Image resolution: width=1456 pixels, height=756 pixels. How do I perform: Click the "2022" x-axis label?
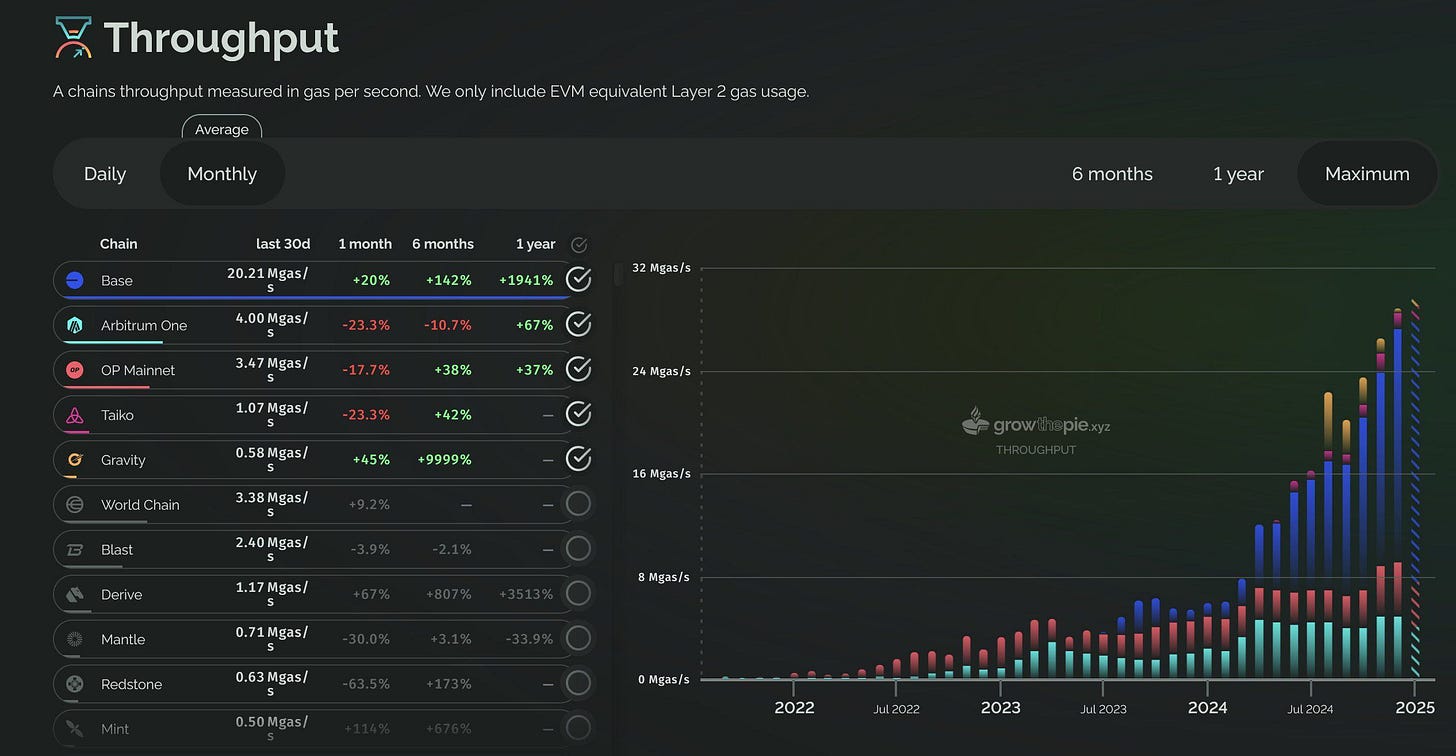(795, 708)
